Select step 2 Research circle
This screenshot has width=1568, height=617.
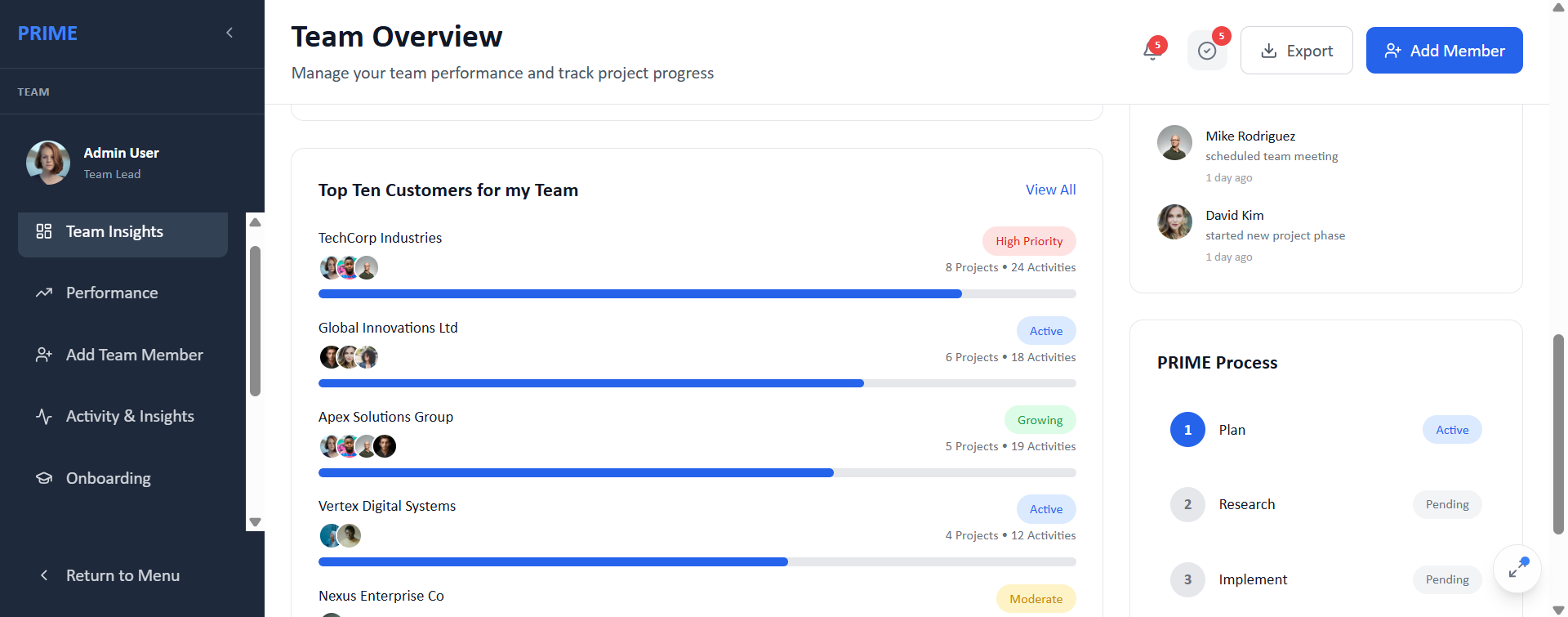pyautogui.click(x=1187, y=504)
